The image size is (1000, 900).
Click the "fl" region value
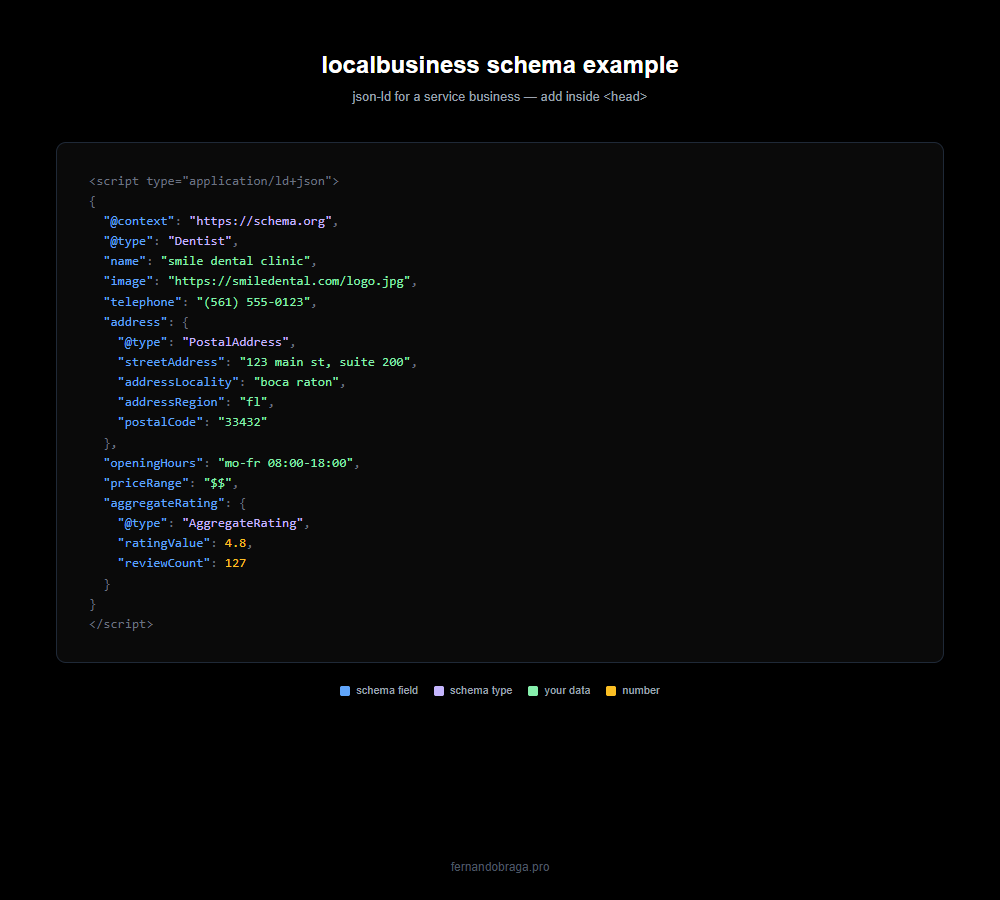(253, 402)
